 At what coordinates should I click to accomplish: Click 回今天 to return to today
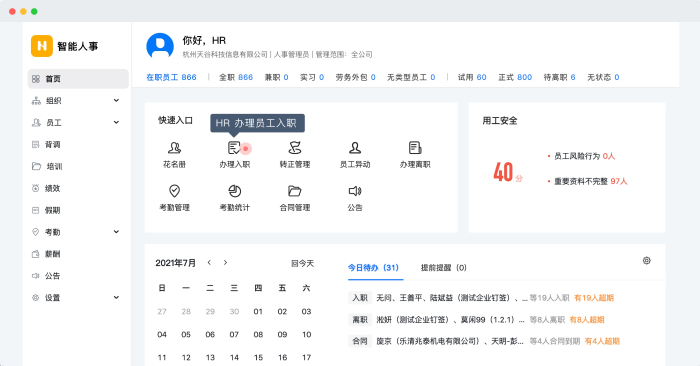(302, 263)
